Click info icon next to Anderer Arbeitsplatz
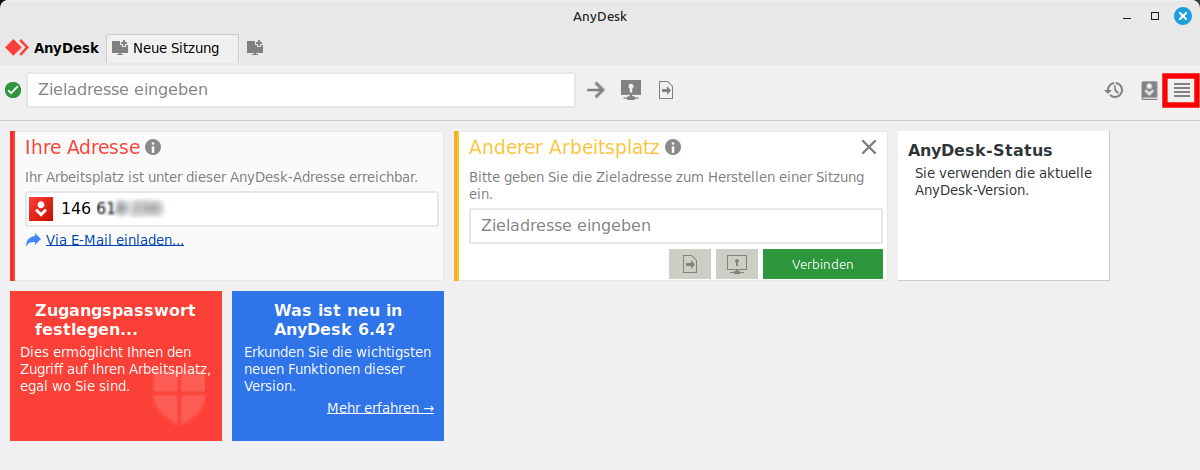The height and width of the screenshot is (470, 1200). pos(673,147)
